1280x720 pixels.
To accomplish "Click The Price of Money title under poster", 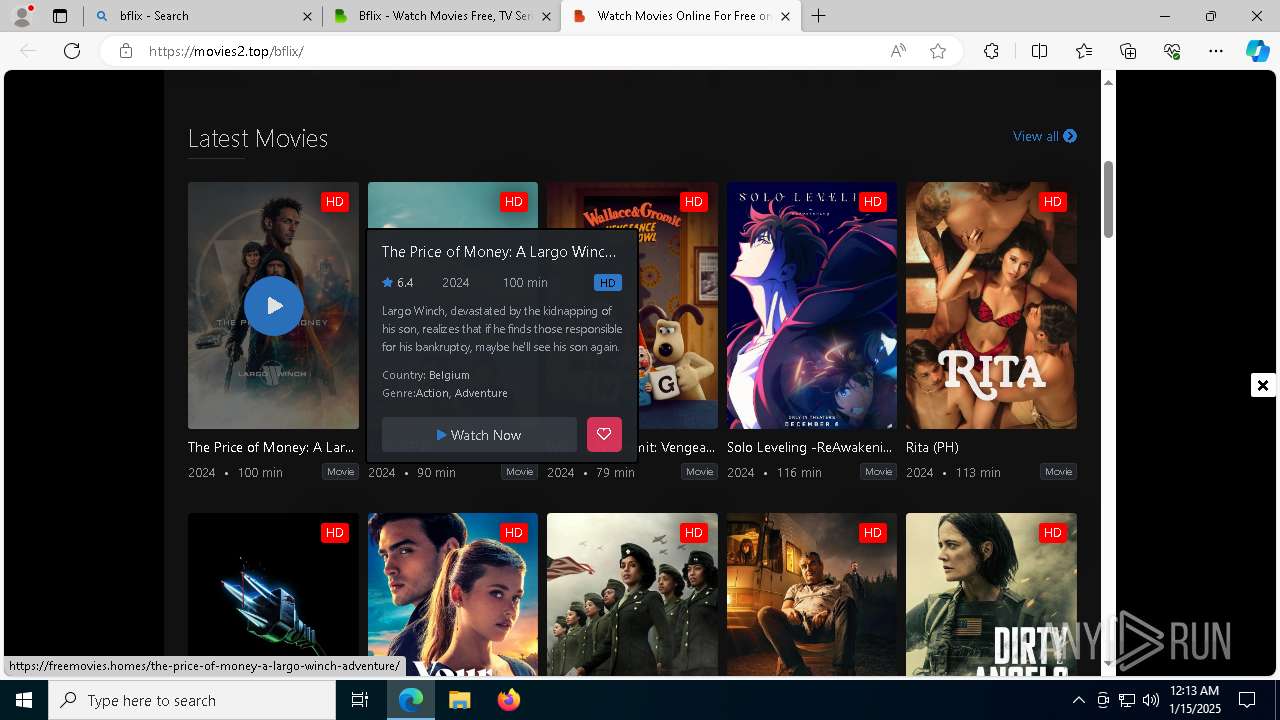I will 271,447.
